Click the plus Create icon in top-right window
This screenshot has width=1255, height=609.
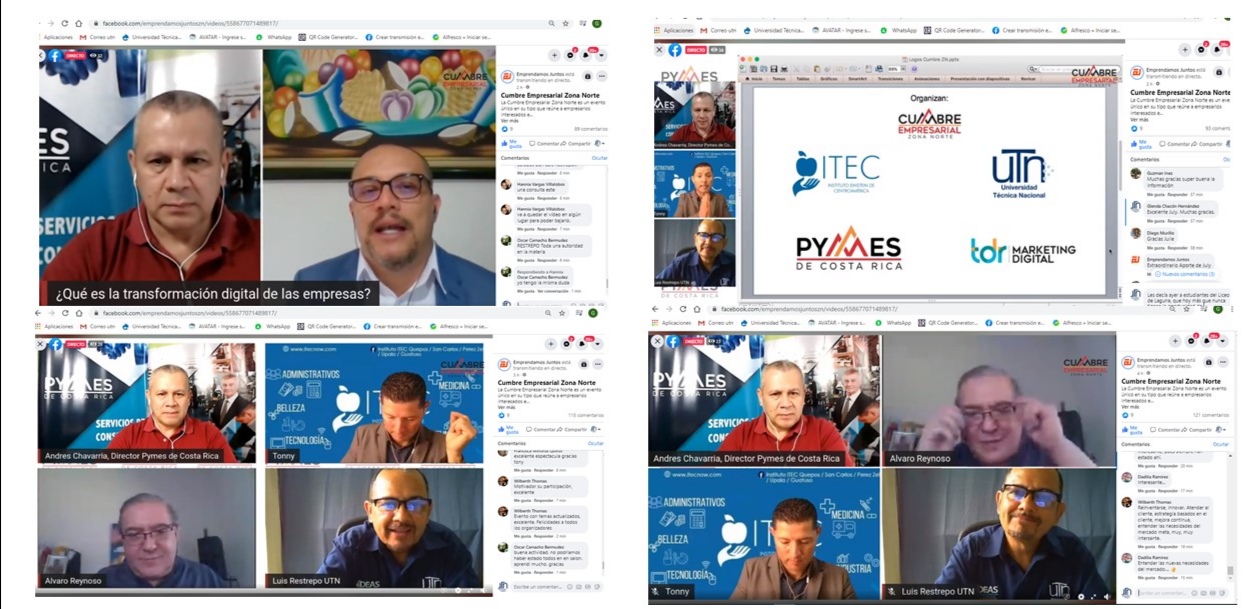(1185, 49)
